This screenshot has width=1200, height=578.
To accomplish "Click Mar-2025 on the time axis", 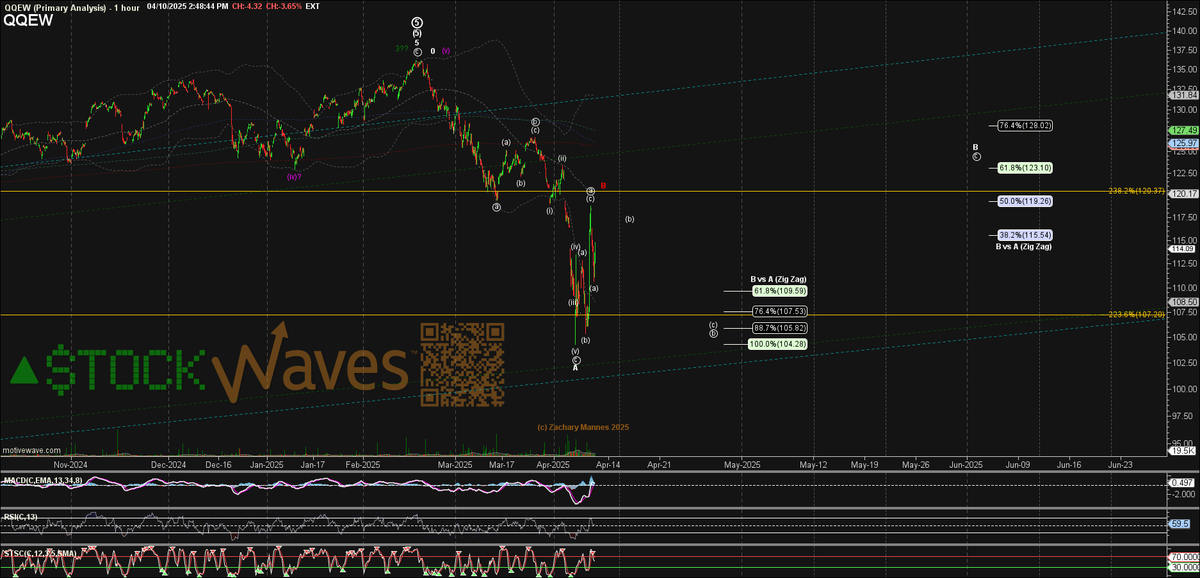I will (x=455, y=465).
